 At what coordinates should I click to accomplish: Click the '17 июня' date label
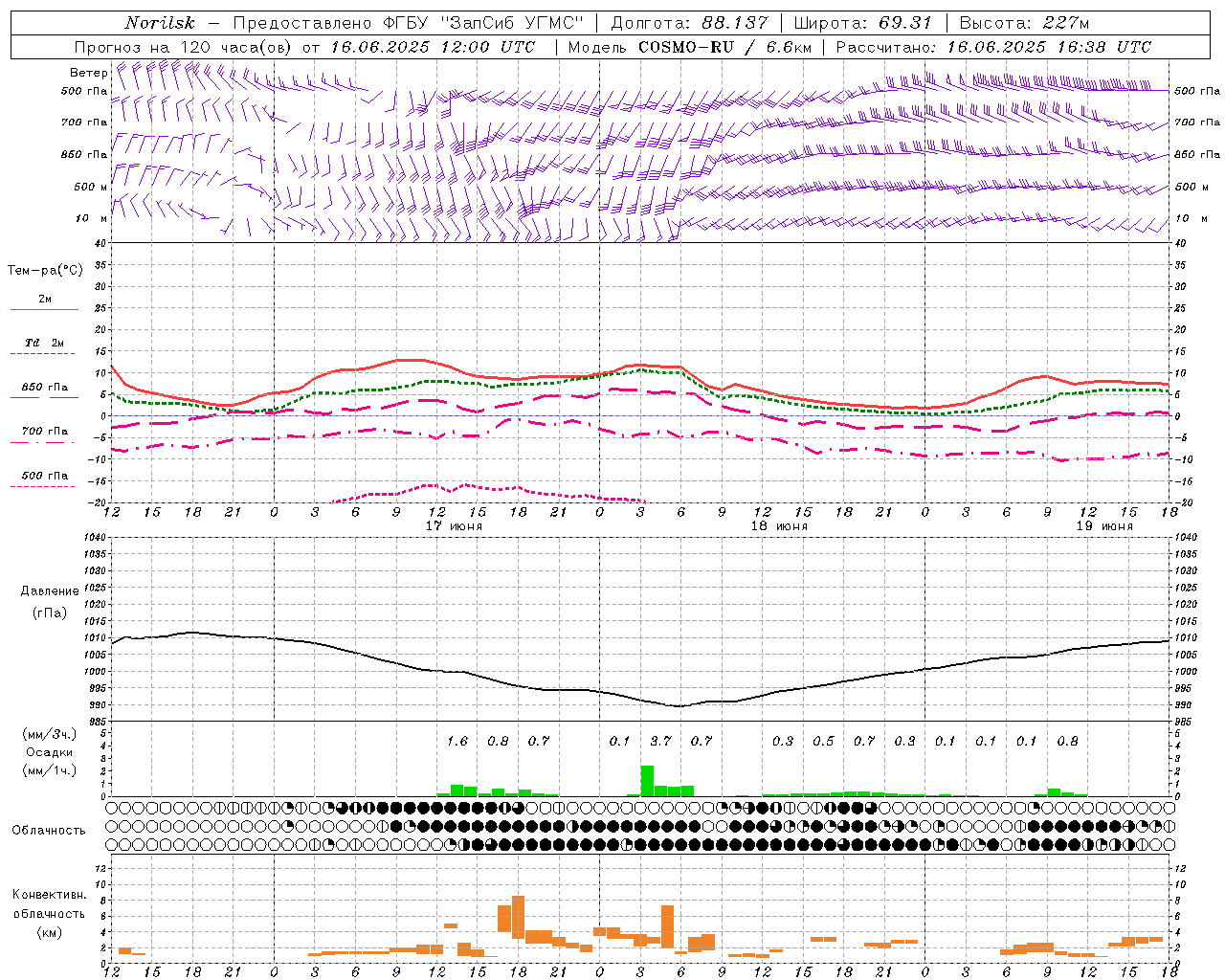(455, 526)
